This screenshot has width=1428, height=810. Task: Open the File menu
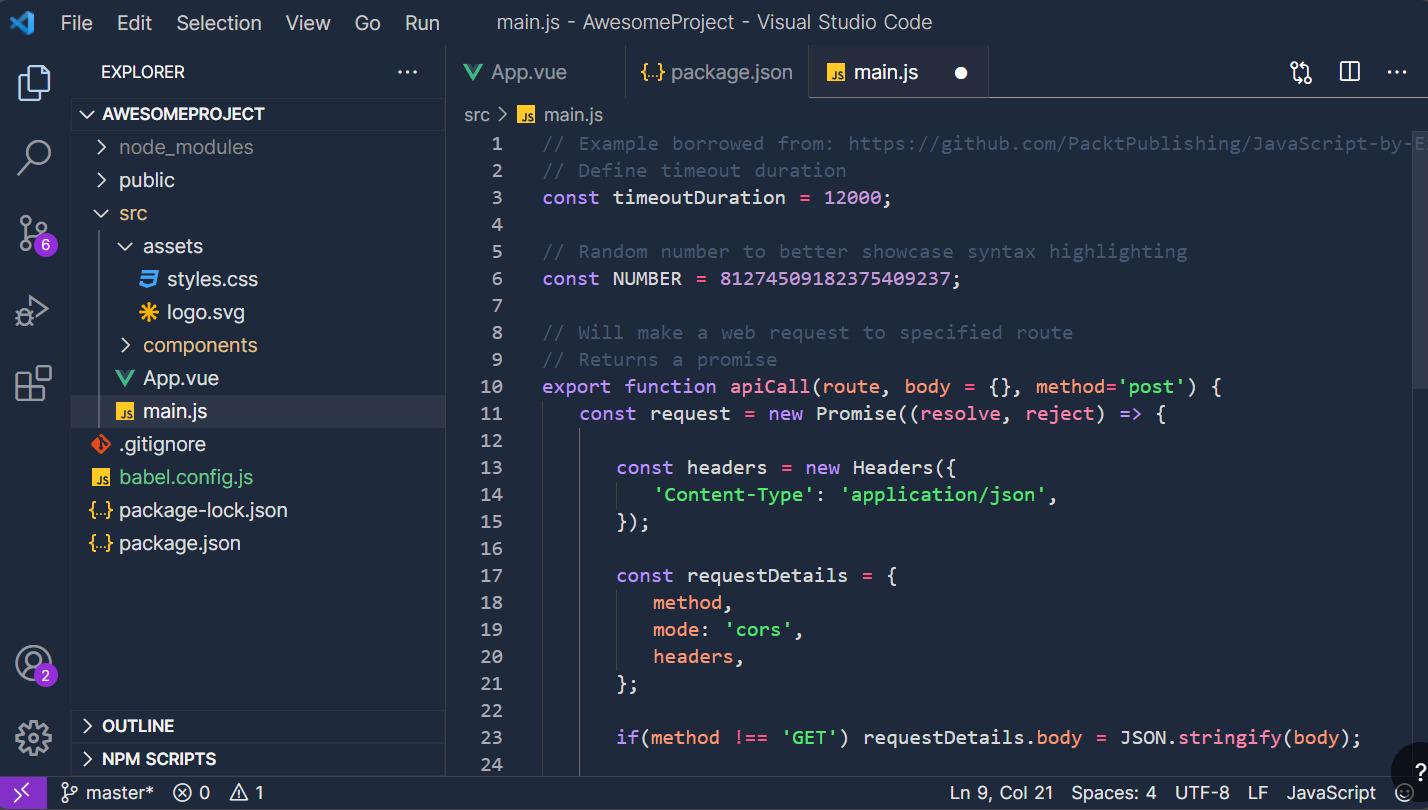76,22
